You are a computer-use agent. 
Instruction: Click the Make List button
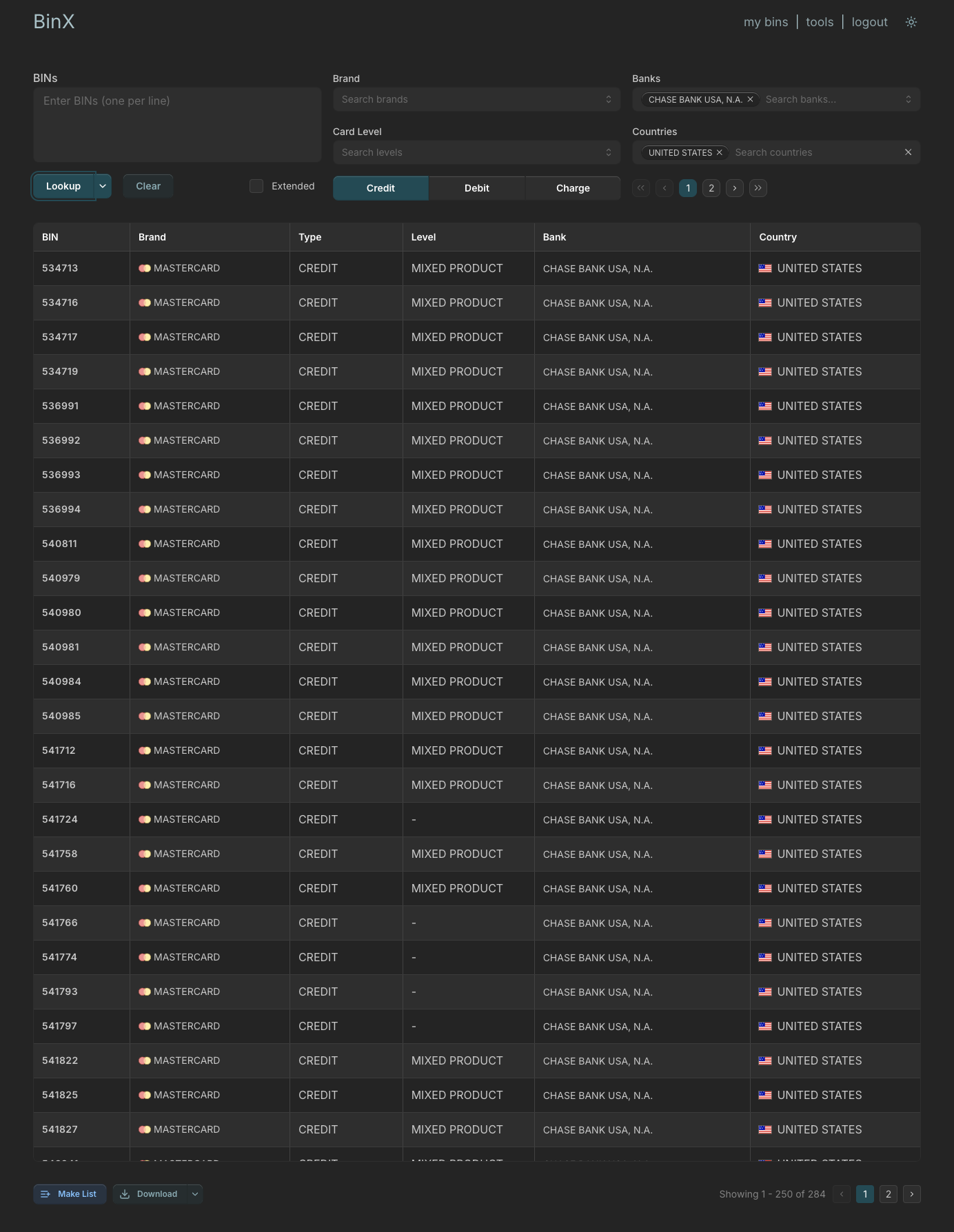(x=70, y=1194)
